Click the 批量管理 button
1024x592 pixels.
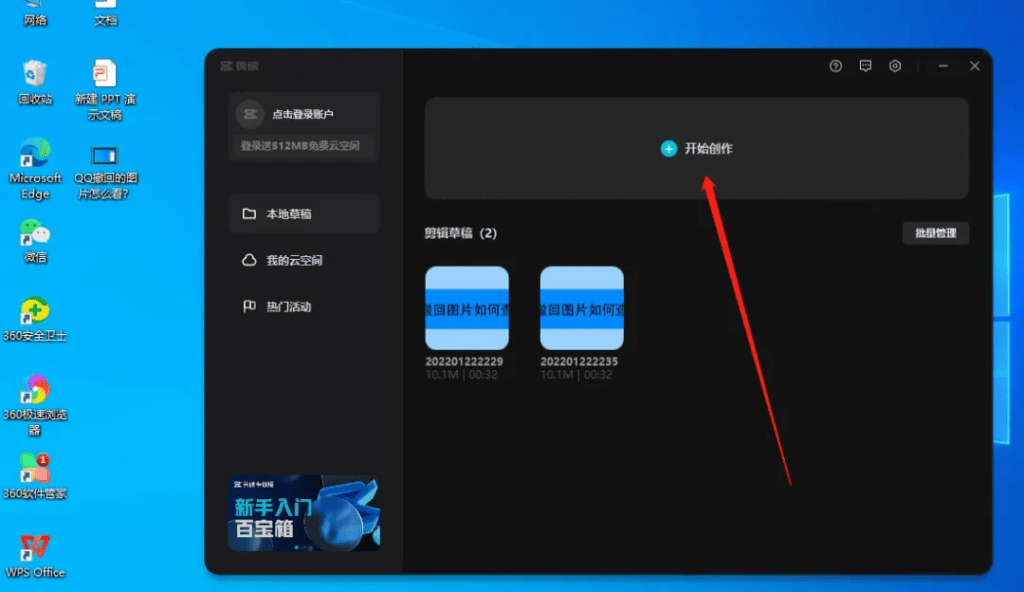(x=936, y=233)
